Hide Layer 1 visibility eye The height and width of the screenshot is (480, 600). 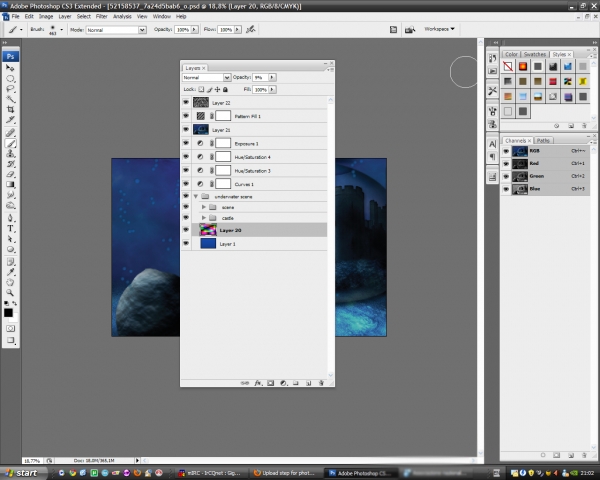[186, 243]
